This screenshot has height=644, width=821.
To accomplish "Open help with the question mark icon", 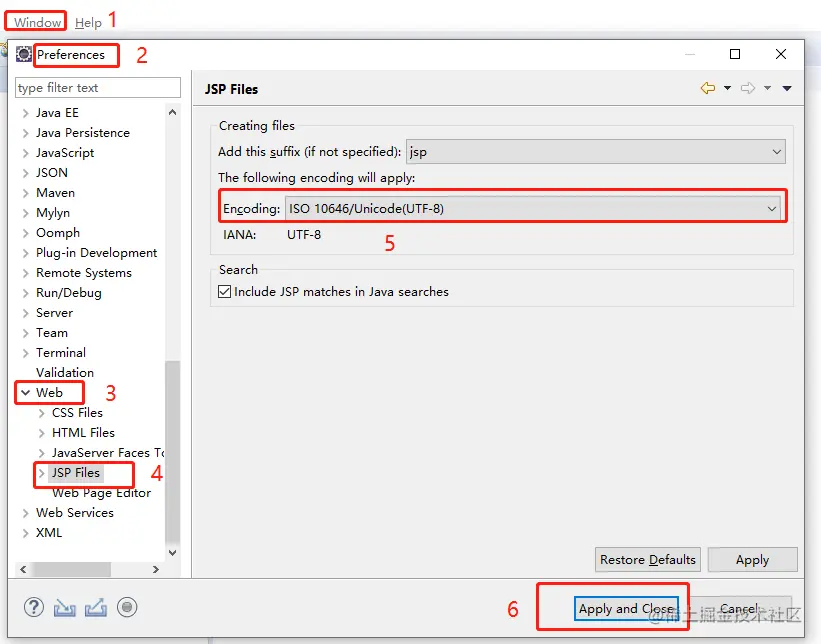I will coord(34,607).
